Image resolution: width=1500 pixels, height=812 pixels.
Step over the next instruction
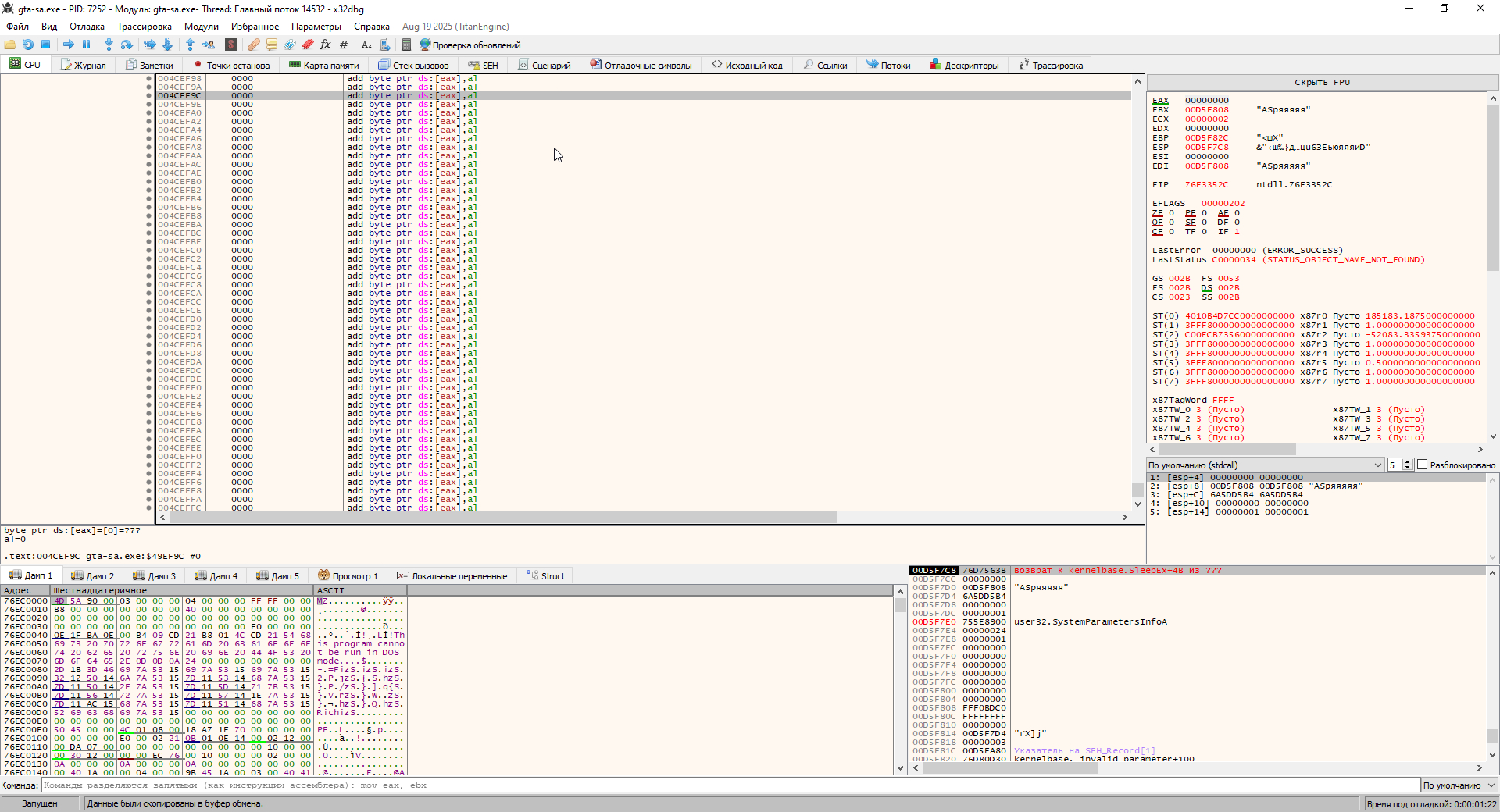[x=127, y=45]
